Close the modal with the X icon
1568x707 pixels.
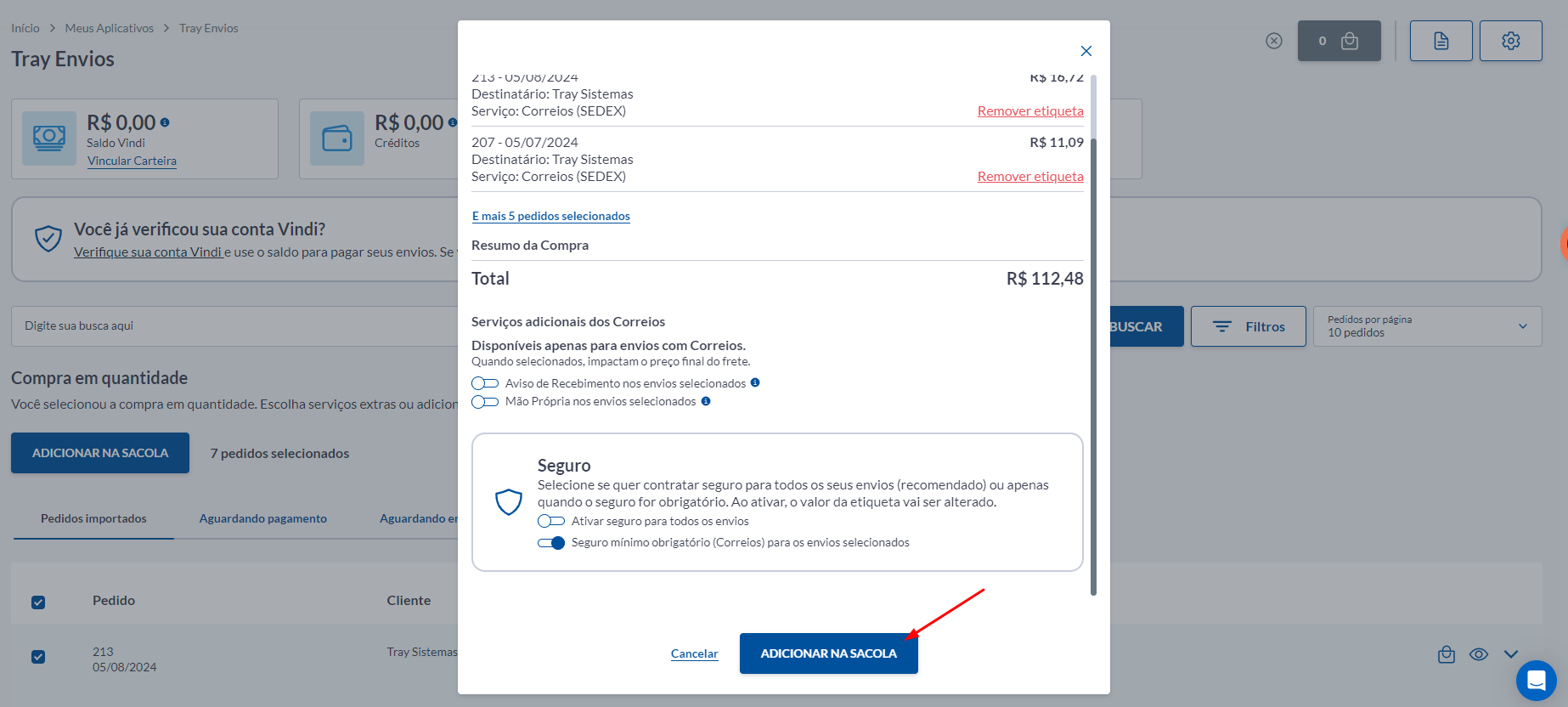[1086, 51]
